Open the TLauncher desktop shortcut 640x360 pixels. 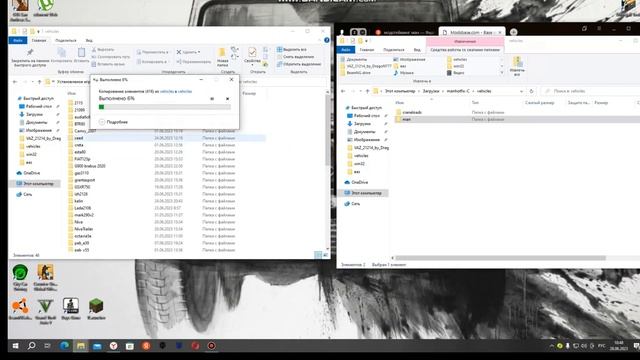(x=96, y=309)
